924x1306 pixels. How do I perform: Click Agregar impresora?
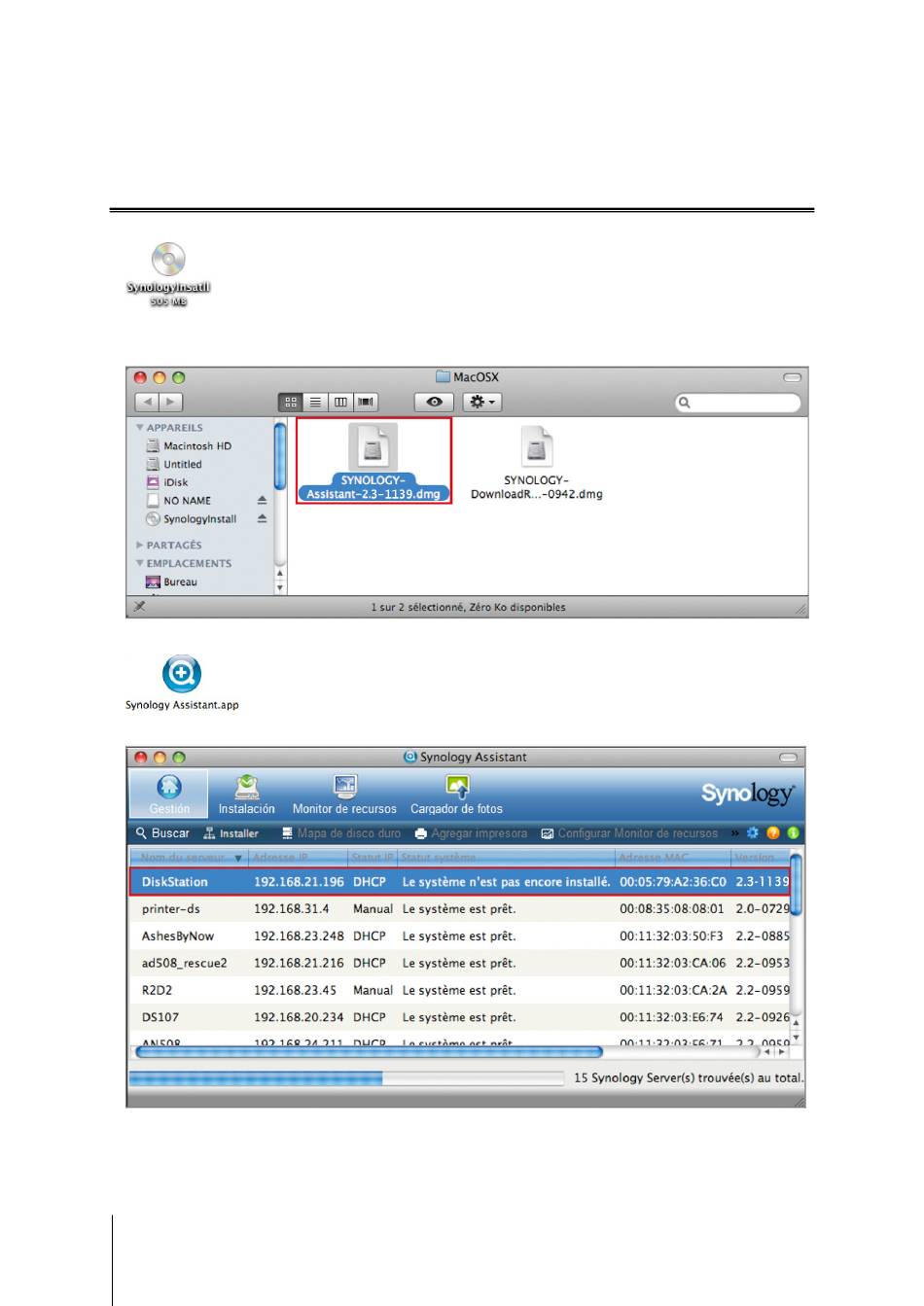point(471,833)
